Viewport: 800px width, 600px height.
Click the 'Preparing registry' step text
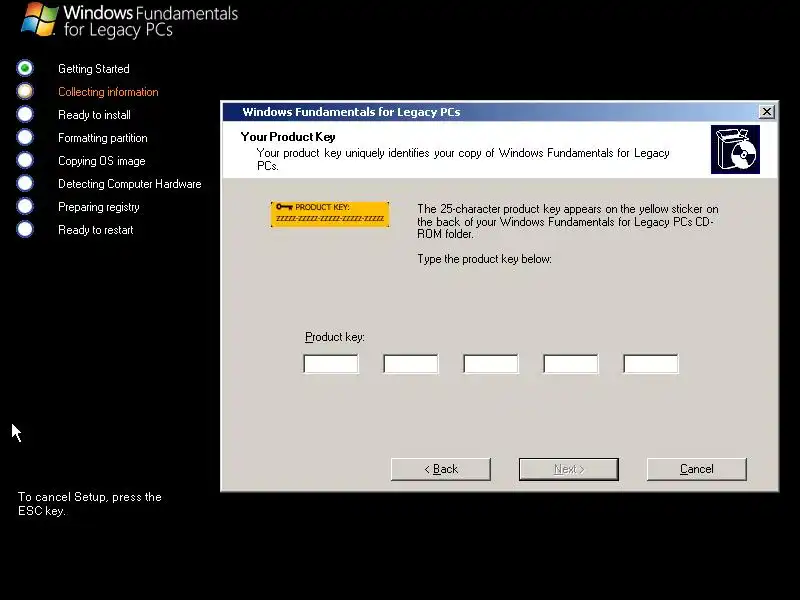(98, 207)
